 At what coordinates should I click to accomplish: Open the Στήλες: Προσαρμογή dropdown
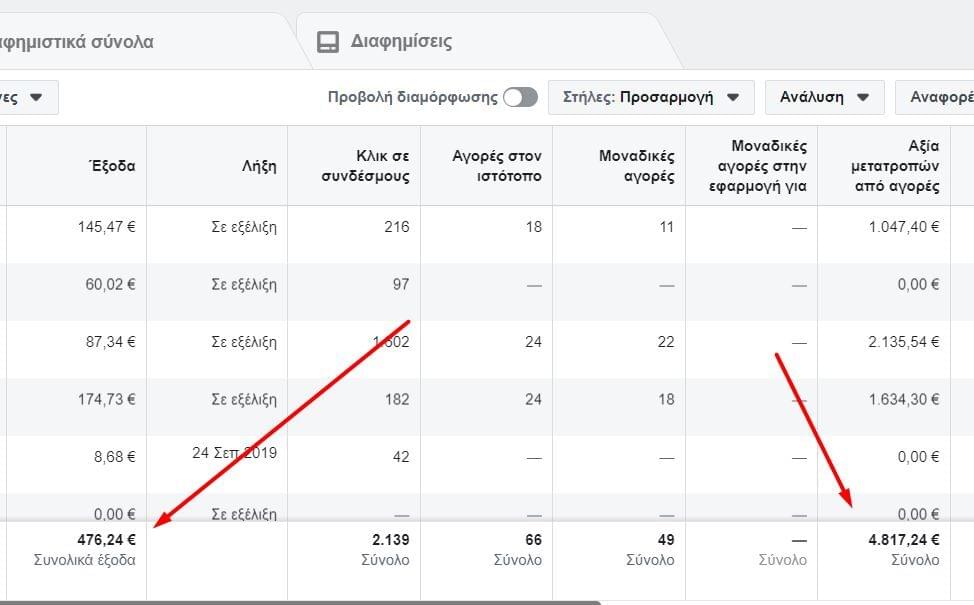click(x=651, y=97)
